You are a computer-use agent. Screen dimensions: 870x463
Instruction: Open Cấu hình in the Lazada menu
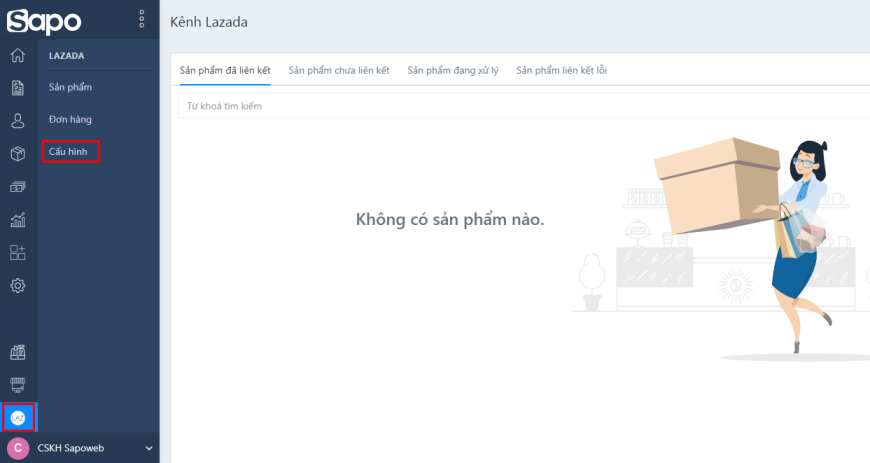tap(68, 152)
